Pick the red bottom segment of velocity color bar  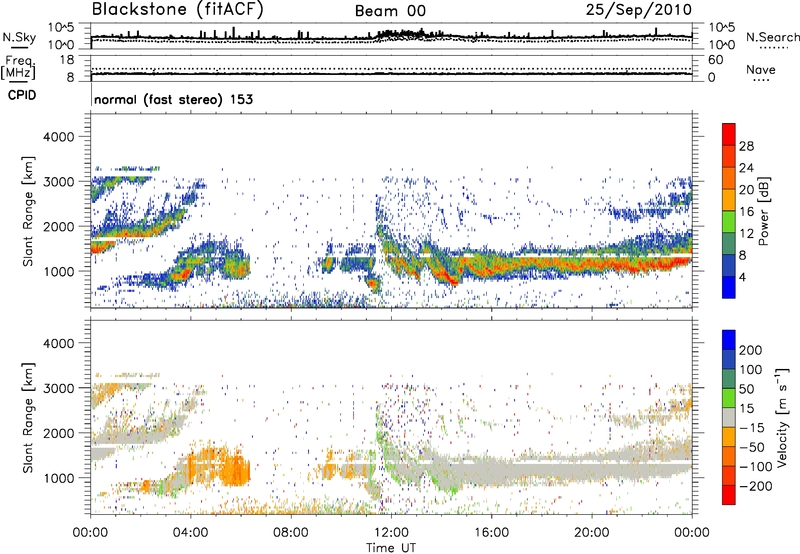coord(729,495)
